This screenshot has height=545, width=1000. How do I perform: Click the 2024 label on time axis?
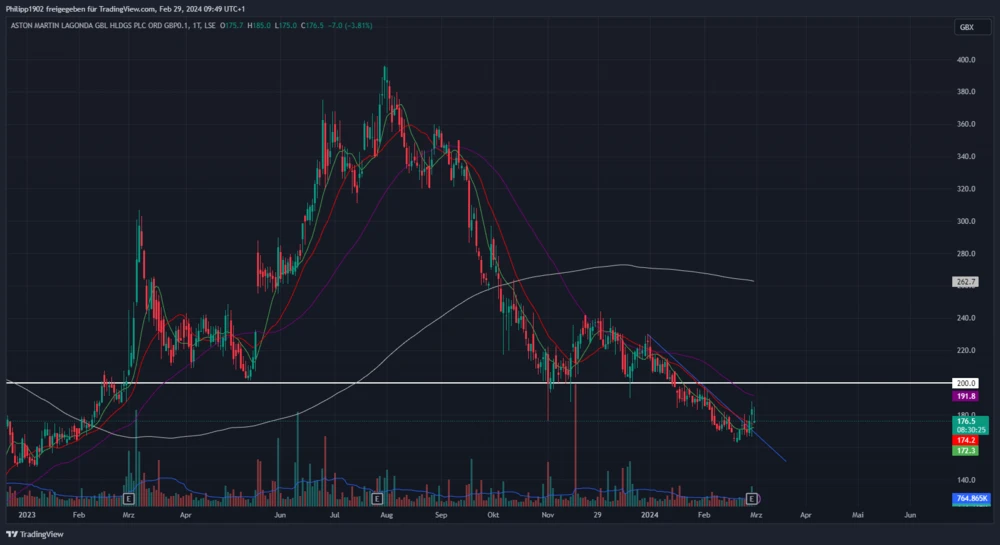click(650, 515)
